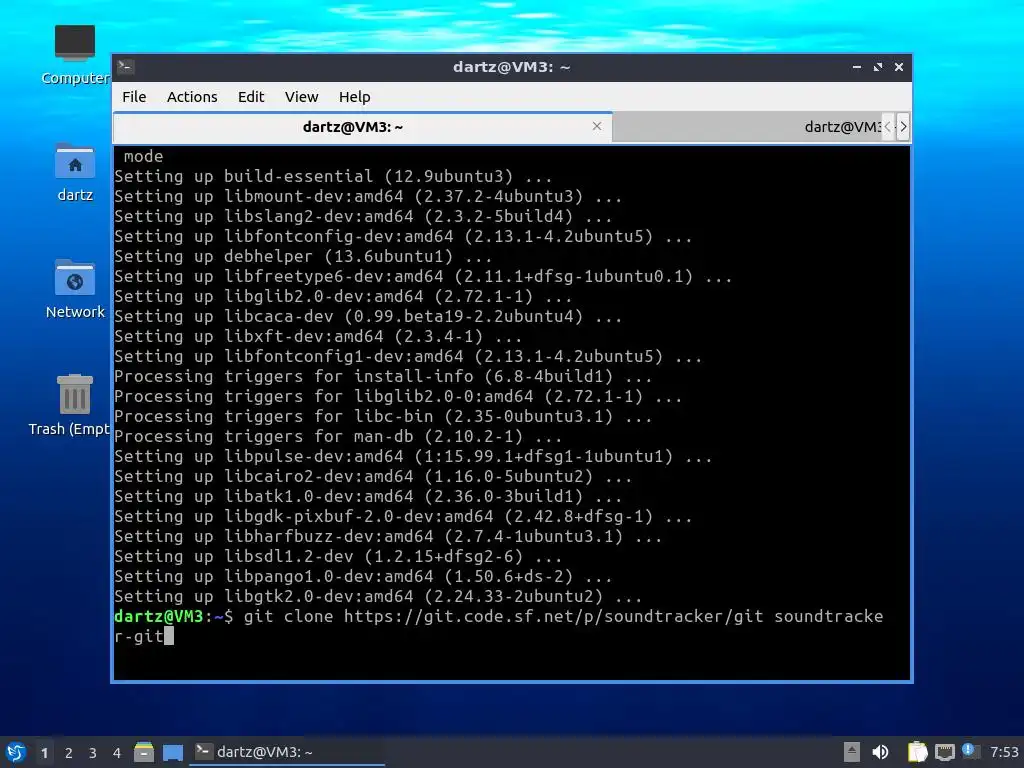Open the Lubuntu start menu icon
Screen dimensions: 1024x768
click(16, 752)
